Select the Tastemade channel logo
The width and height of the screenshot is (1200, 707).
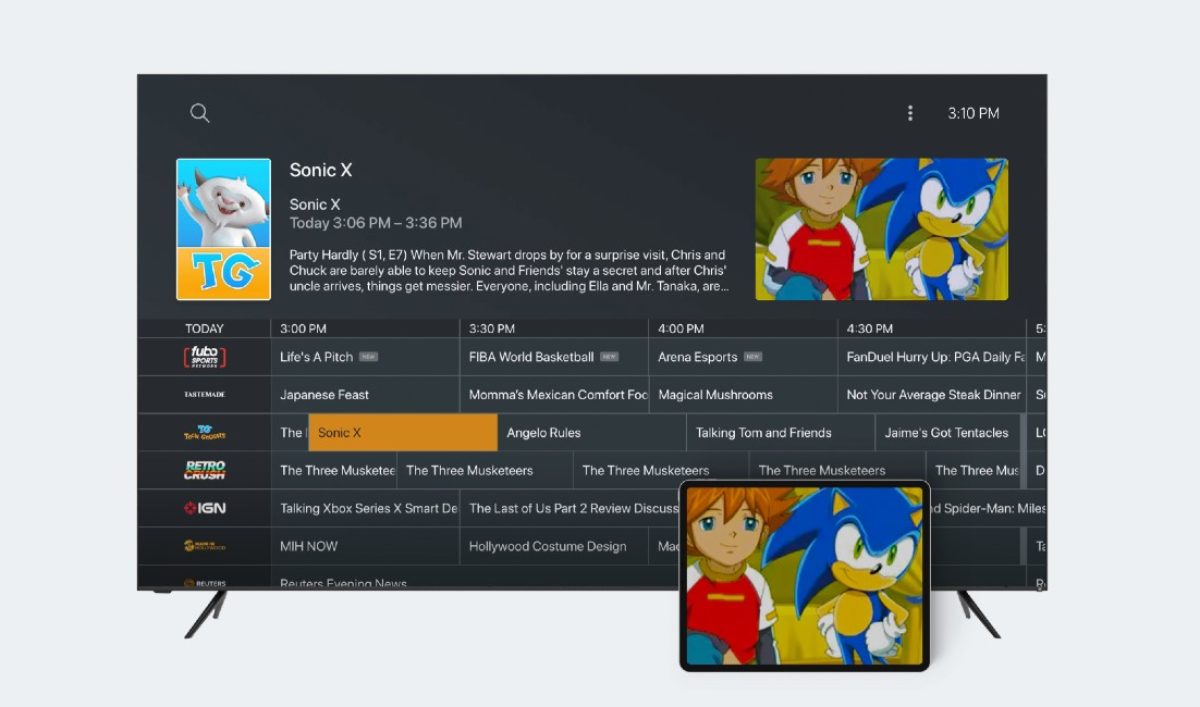point(204,395)
